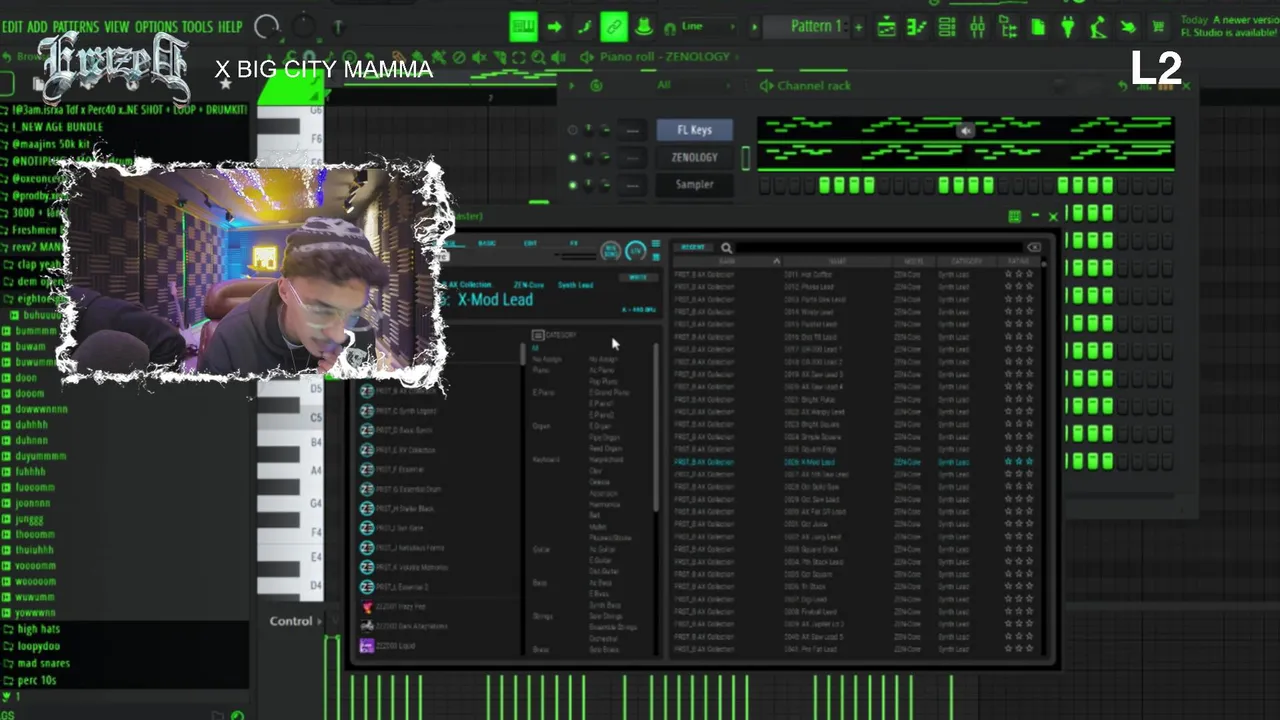Viewport: 1280px width, 720px height.
Task: Select the mute tool in piano roll toolbar
Action: click(479, 58)
